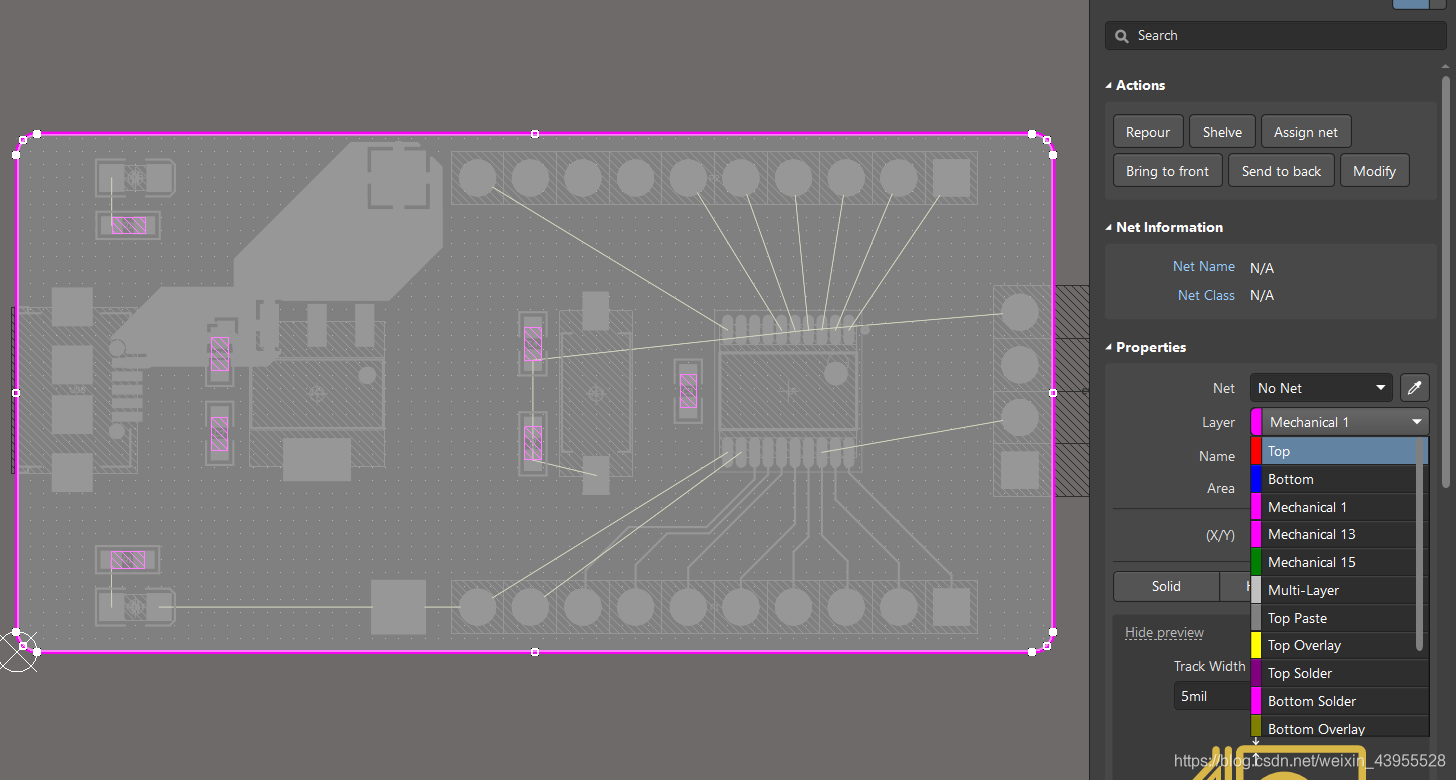
Task: Click the Repour button
Action: (x=1147, y=132)
